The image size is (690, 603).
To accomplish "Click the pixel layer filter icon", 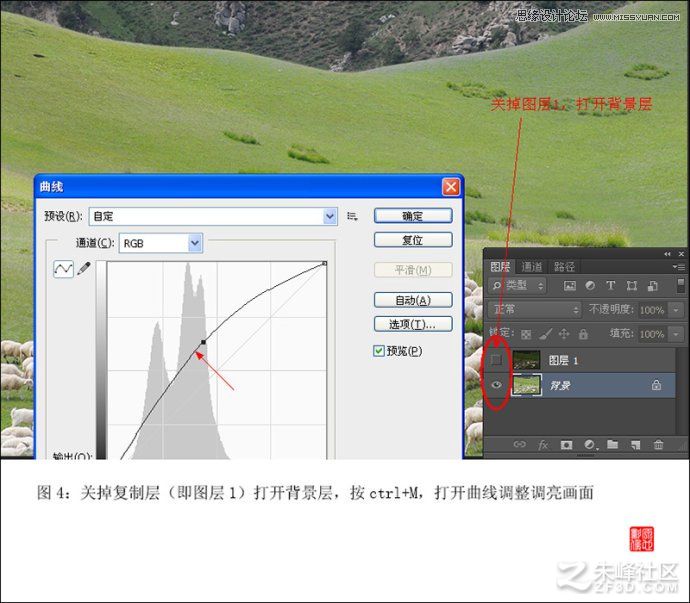I will [x=569, y=286].
